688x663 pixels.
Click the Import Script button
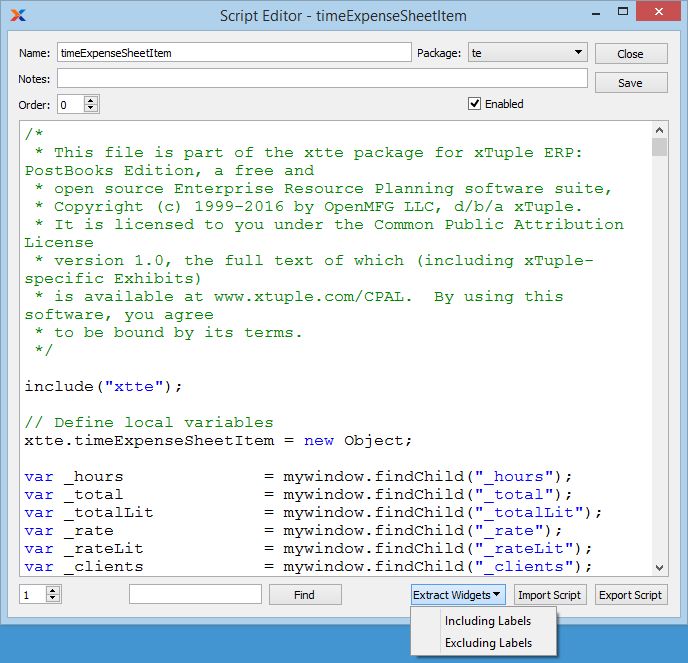click(x=550, y=595)
